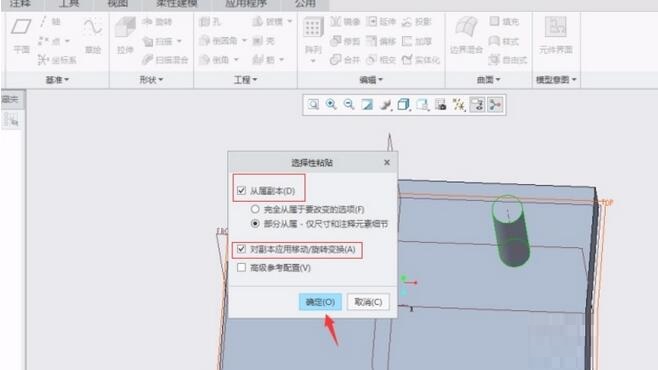Select the 壳 shell tool
658x370 pixels.
(x=264, y=41)
